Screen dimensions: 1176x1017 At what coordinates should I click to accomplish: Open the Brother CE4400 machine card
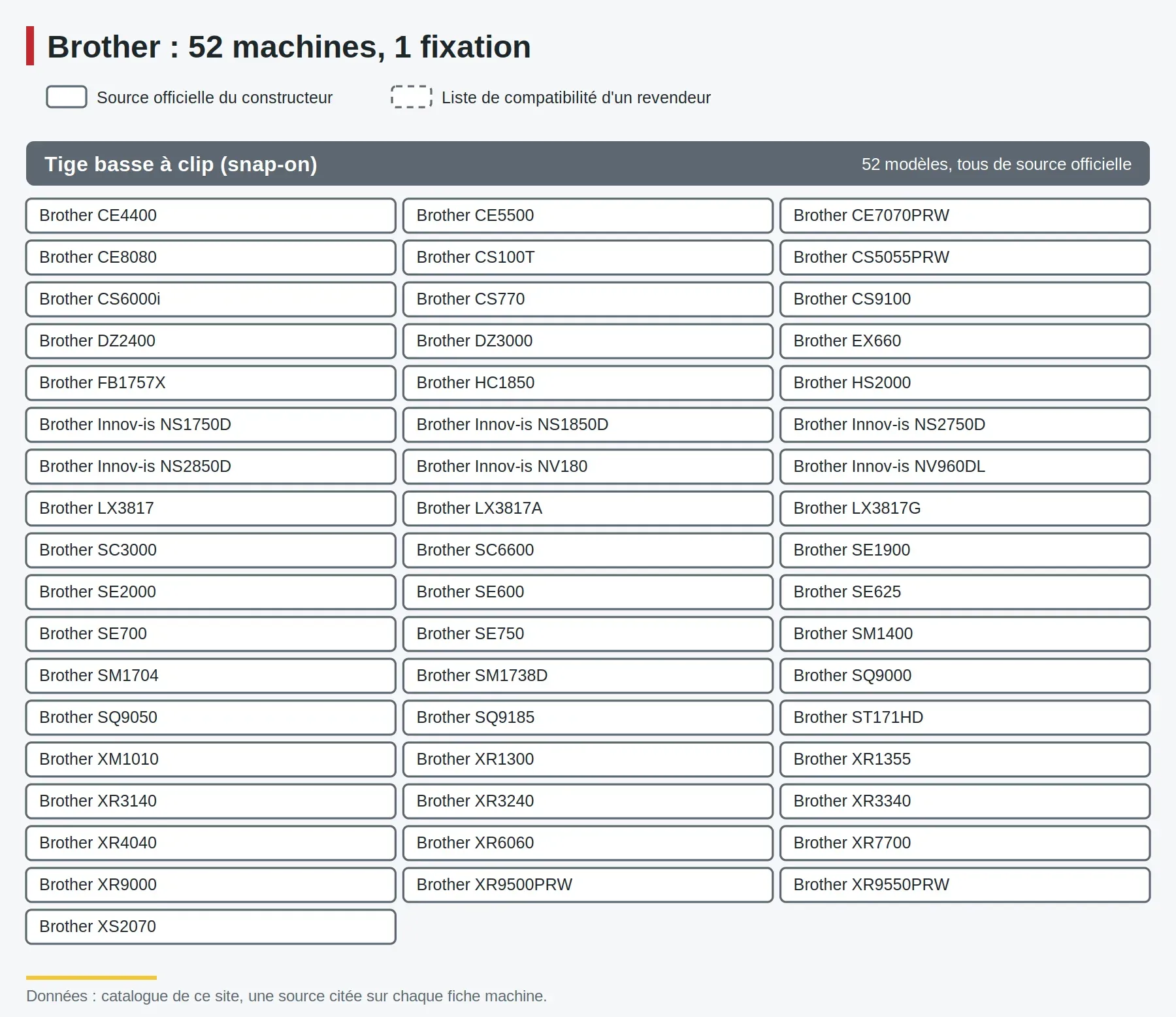tap(210, 216)
